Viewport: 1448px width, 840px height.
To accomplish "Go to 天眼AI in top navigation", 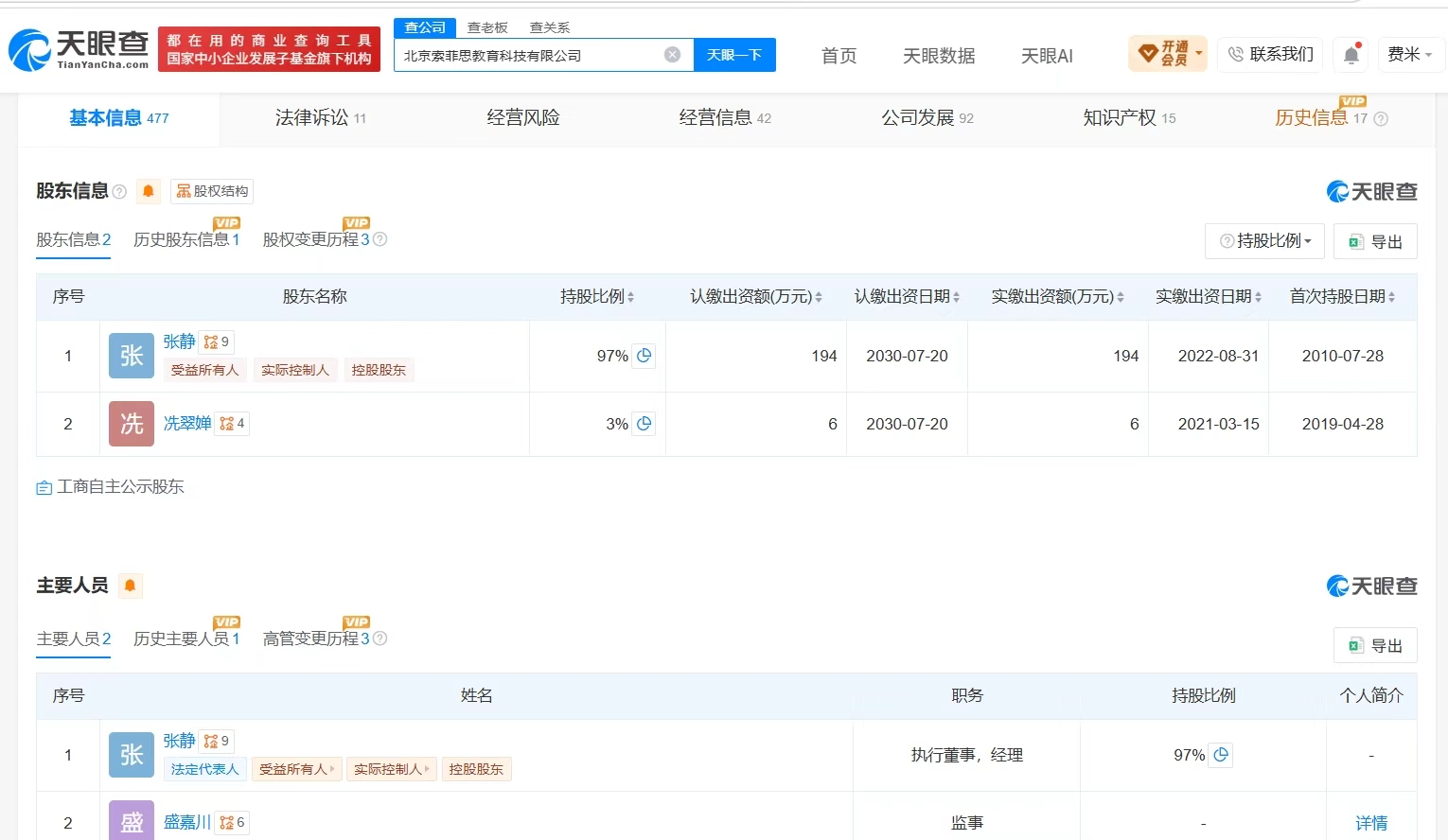I will click(1047, 56).
